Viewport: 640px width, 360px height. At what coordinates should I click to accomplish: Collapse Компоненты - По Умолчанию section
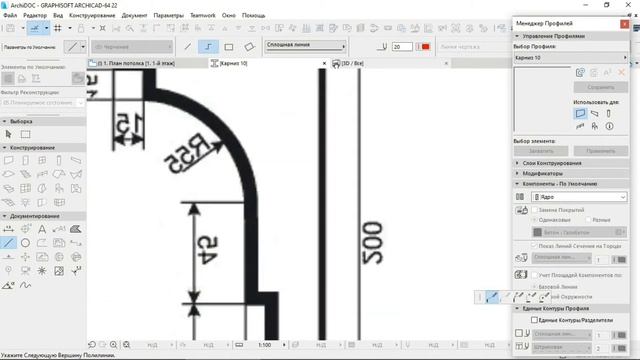click(x=517, y=184)
